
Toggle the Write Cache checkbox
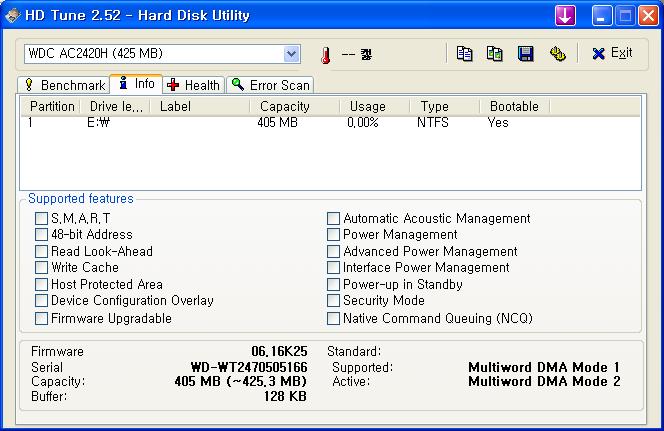[x=41, y=268]
